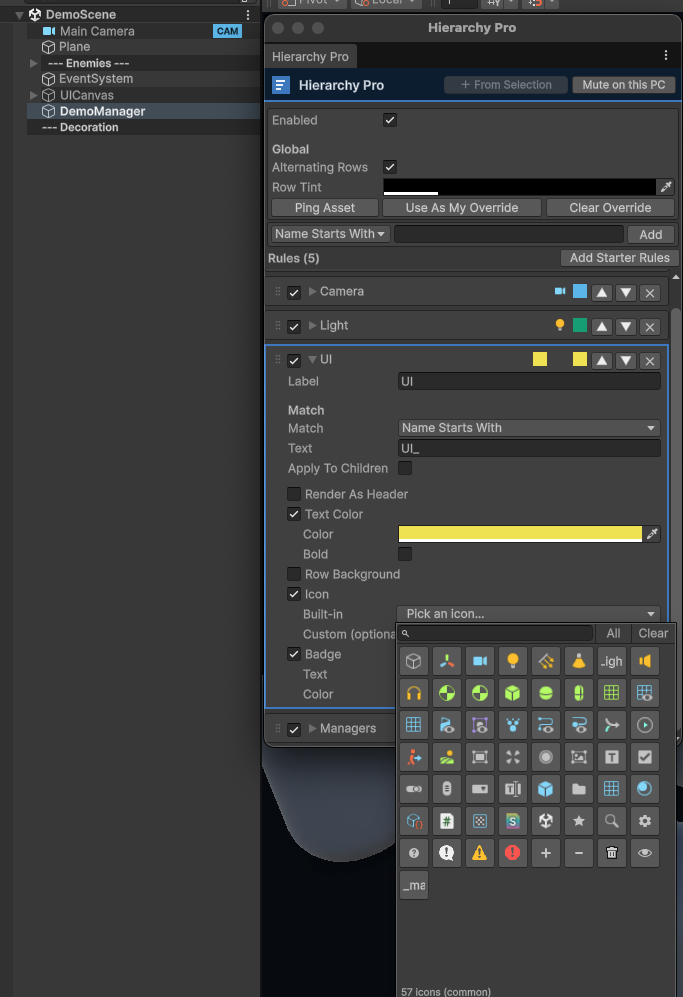Toggle the Managers rule checkbox
This screenshot has height=997, width=683.
pyautogui.click(x=294, y=729)
